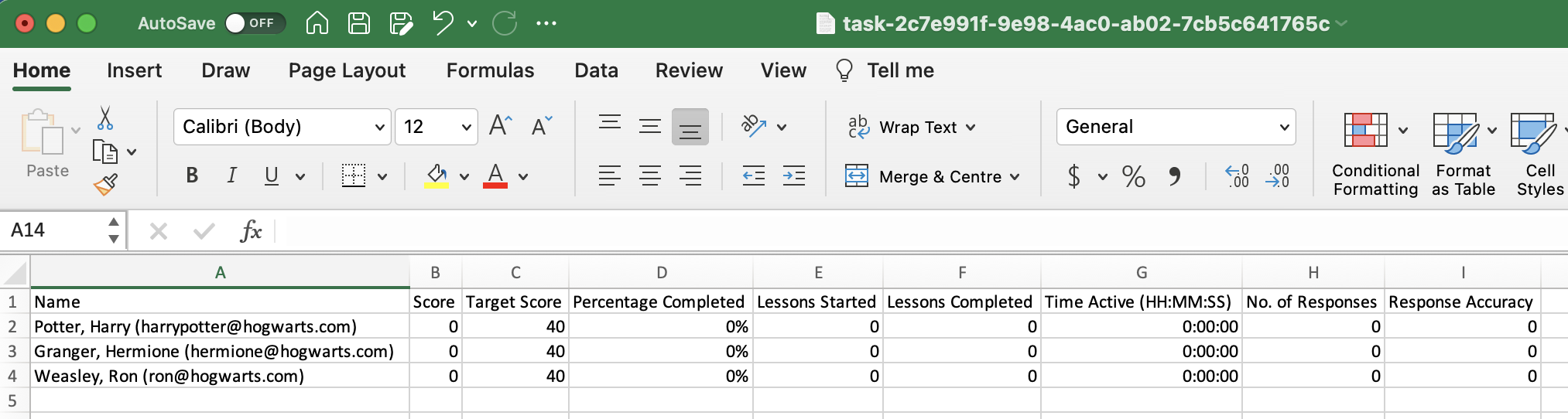
Task: Toggle Underline formatting
Action: pos(271,176)
